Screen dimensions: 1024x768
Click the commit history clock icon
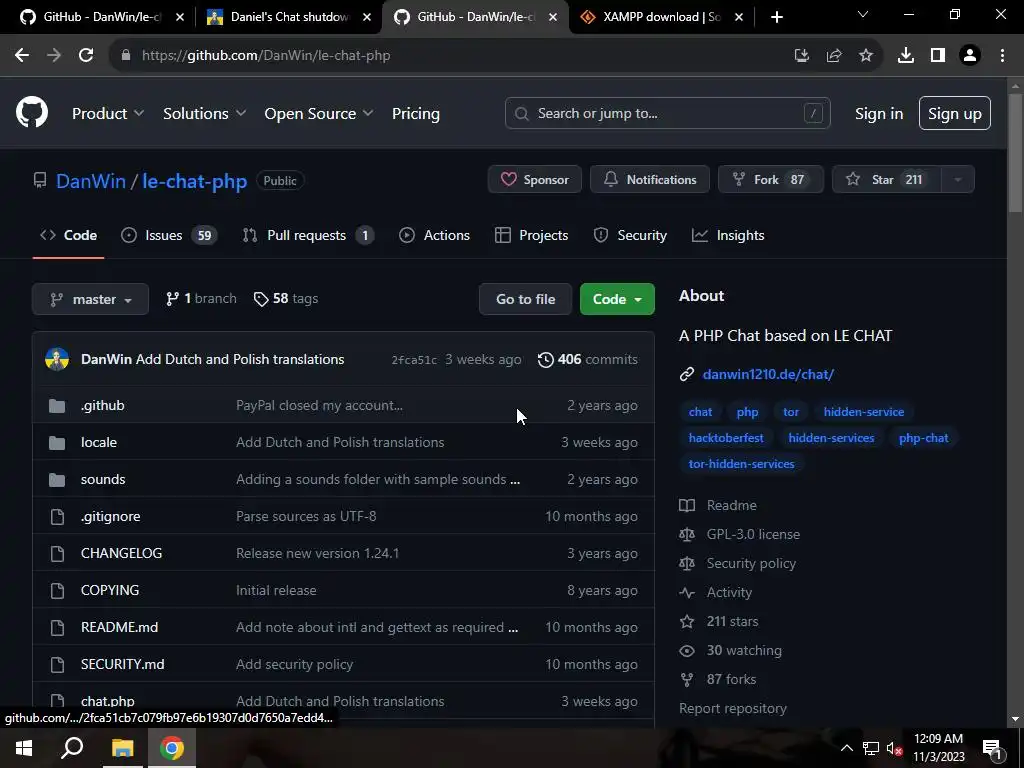coord(545,360)
